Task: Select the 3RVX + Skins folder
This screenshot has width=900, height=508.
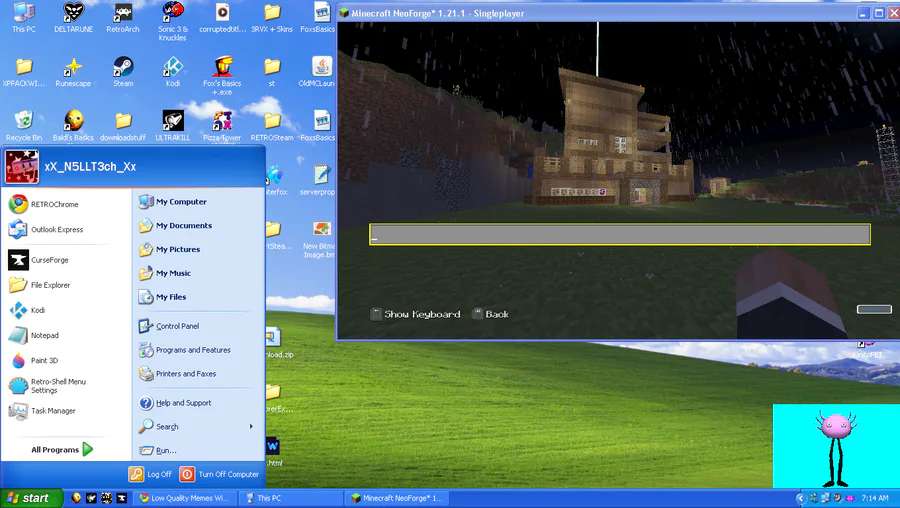Action: tap(272, 18)
